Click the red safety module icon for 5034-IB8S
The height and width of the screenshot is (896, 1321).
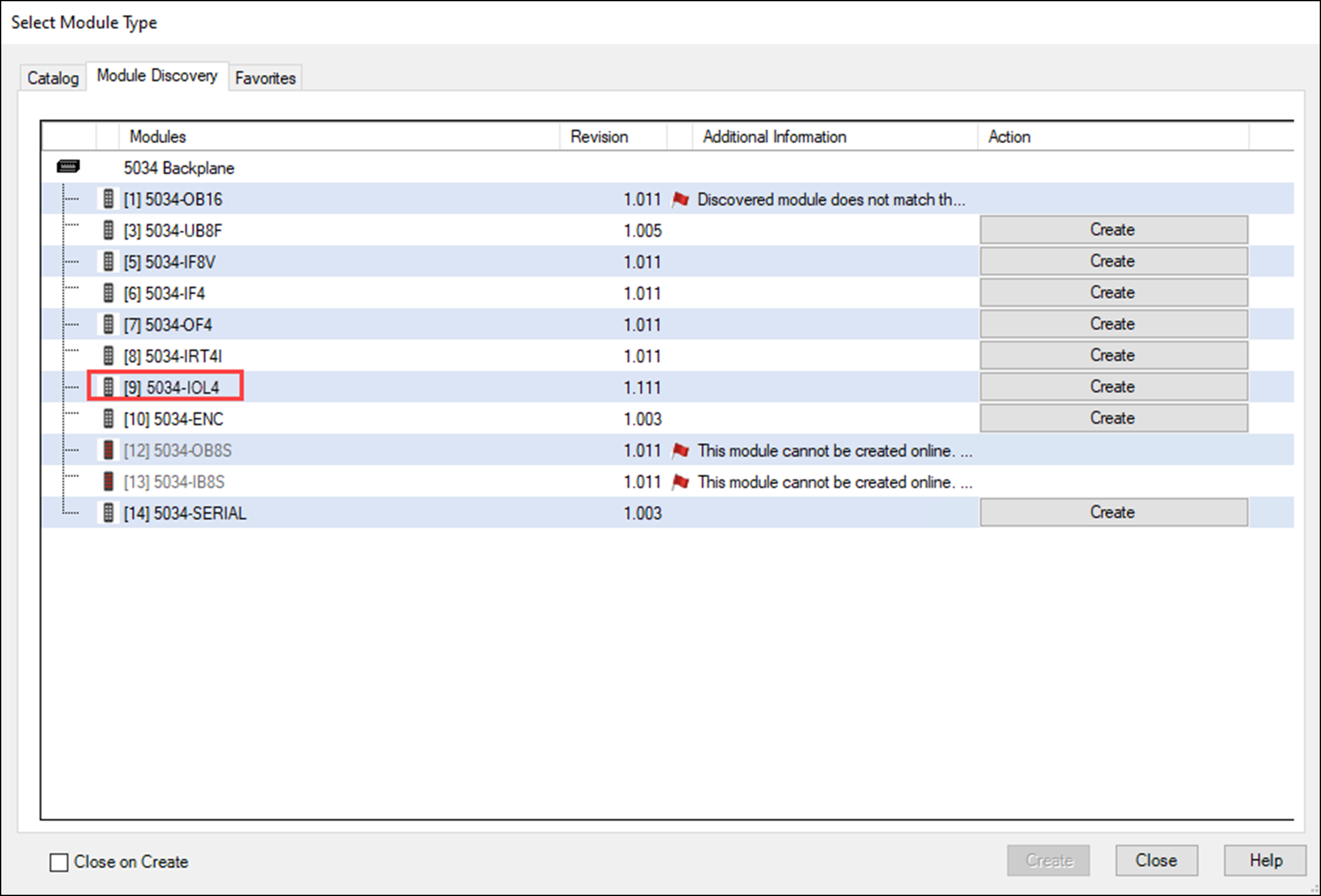[109, 482]
